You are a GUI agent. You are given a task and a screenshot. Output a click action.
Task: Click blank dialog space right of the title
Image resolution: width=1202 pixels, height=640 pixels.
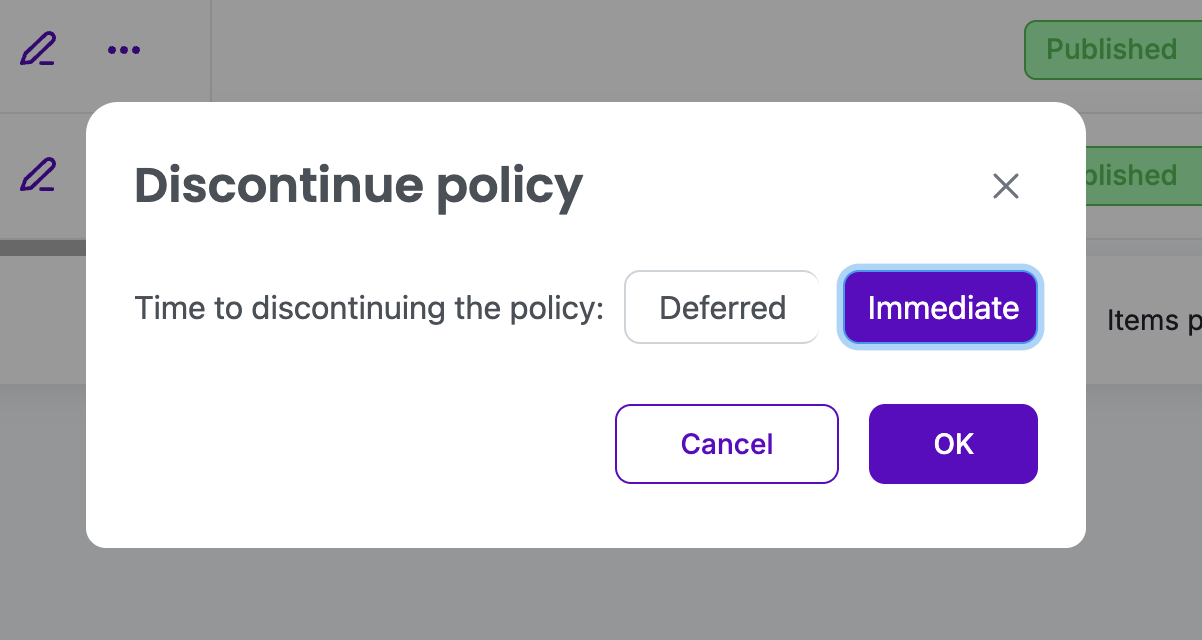[780, 186]
